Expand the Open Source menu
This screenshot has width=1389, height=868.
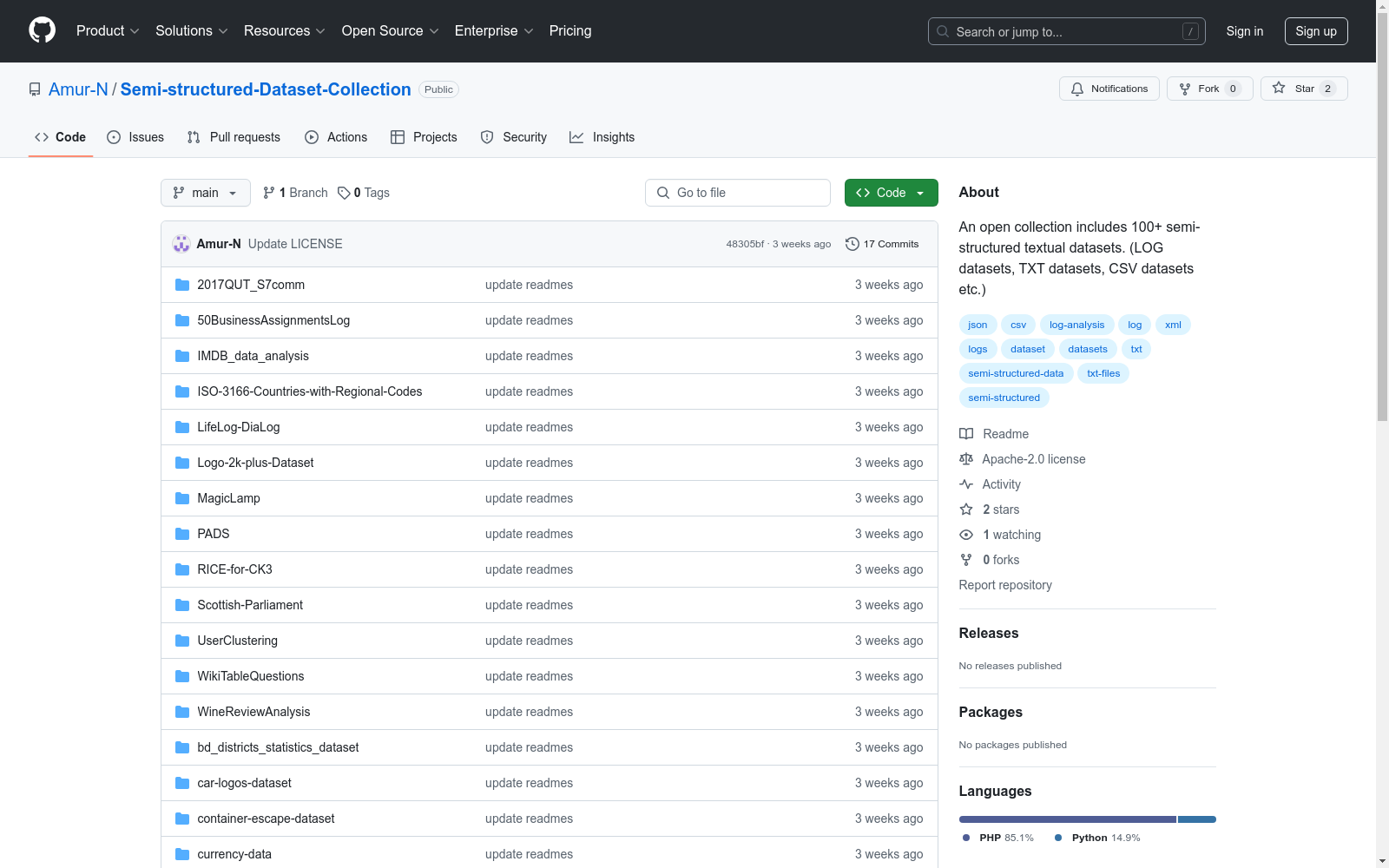click(391, 31)
